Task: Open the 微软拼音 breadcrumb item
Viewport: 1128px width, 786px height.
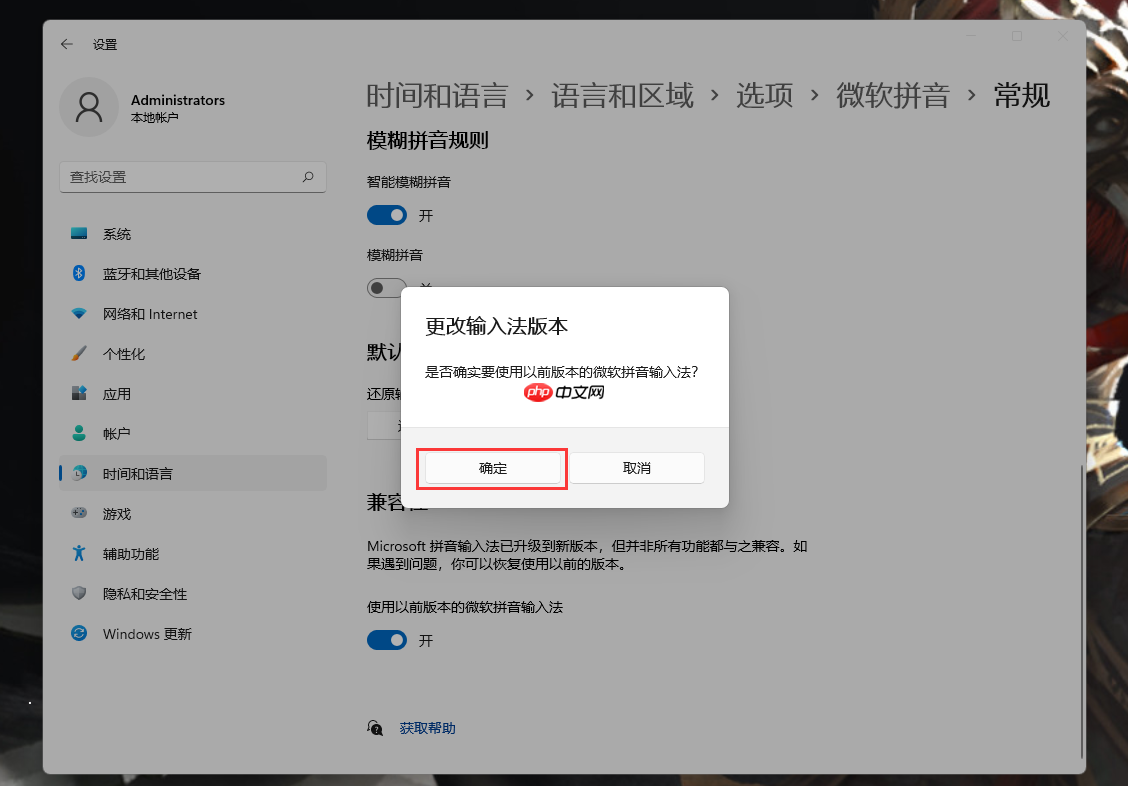Action: 893,95
